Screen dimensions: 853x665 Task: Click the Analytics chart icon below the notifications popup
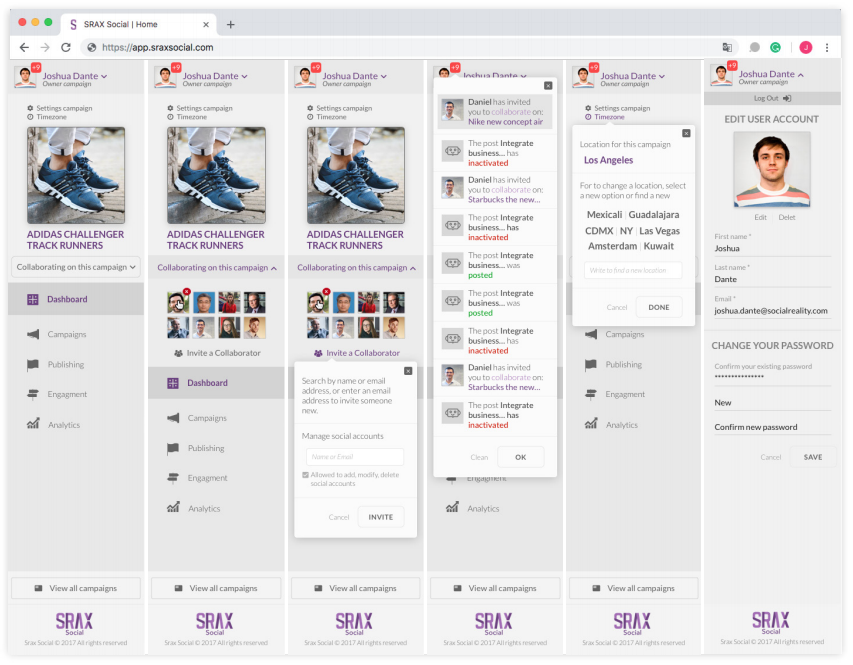tap(452, 508)
